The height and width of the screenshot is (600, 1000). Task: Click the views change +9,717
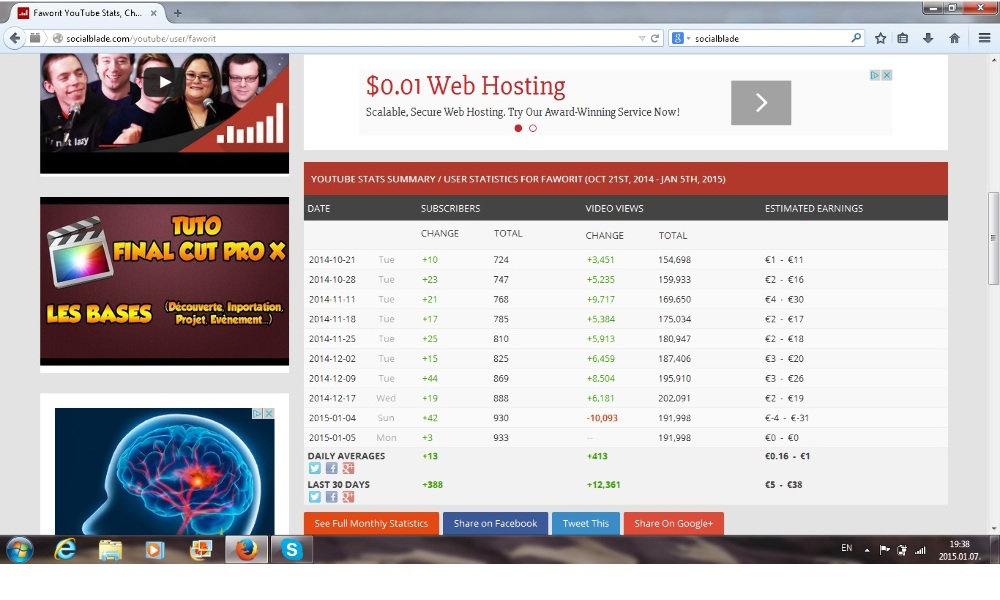(x=601, y=299)
